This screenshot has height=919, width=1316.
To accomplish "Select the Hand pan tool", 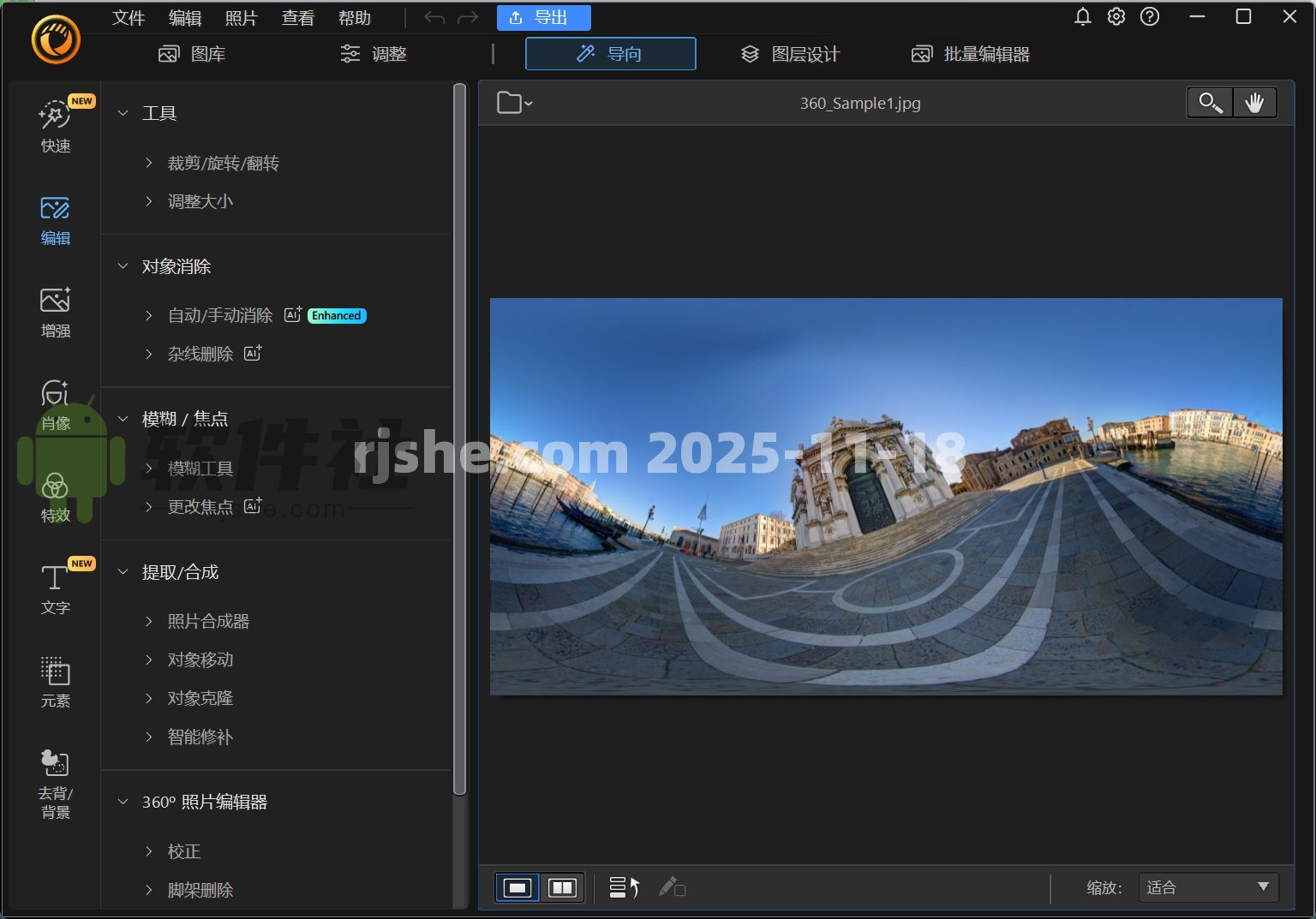I will [1255, 102].
